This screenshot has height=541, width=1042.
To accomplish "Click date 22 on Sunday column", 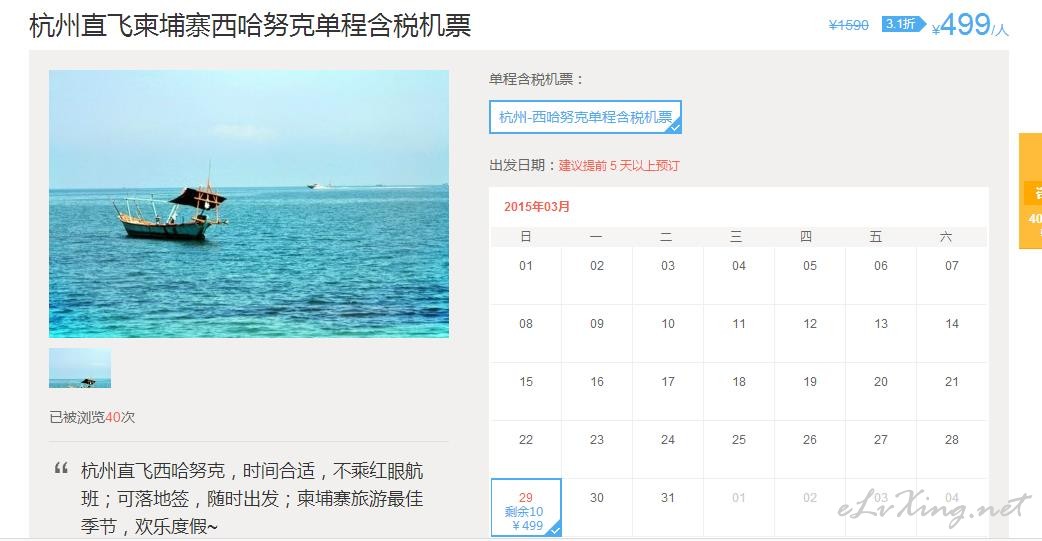I will point(526,449).
